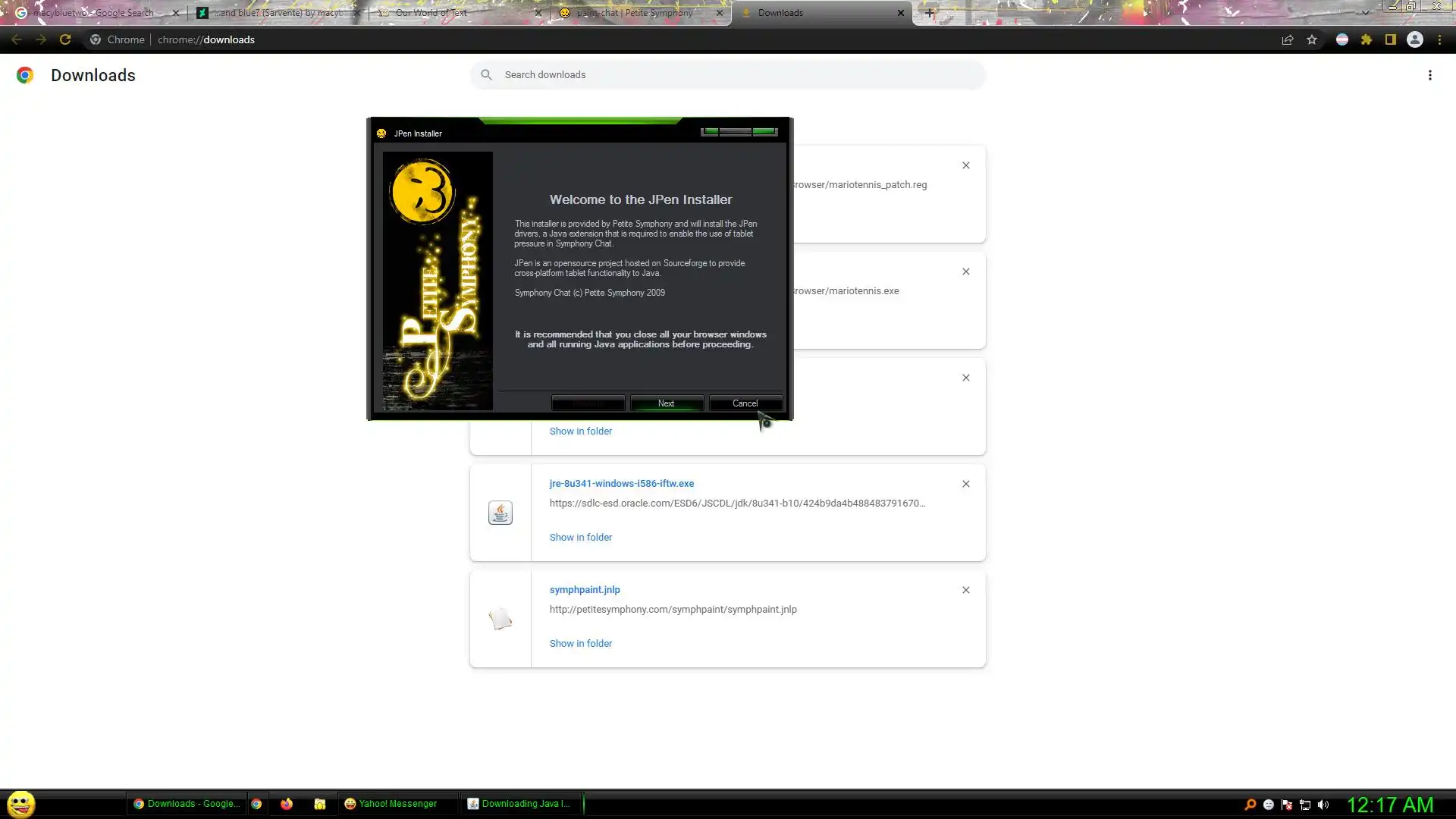The image size is (1456, 819).
Task: Click the volume speaker tray icon
Action: 1323,805
